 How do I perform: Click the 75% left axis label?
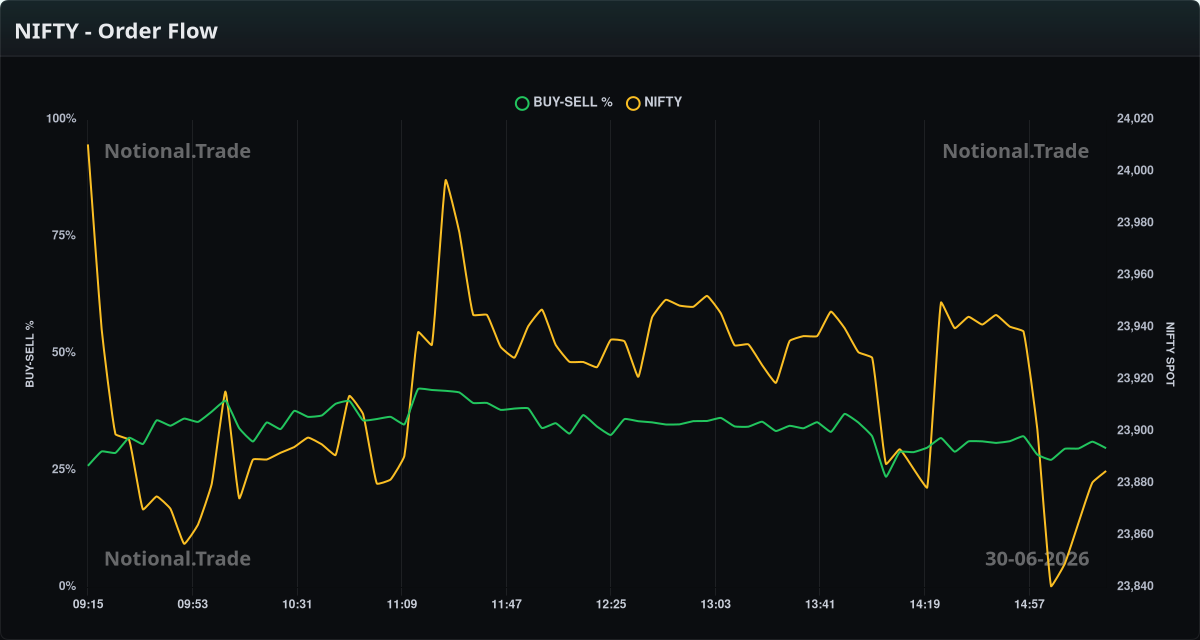[x=64, y=235]
